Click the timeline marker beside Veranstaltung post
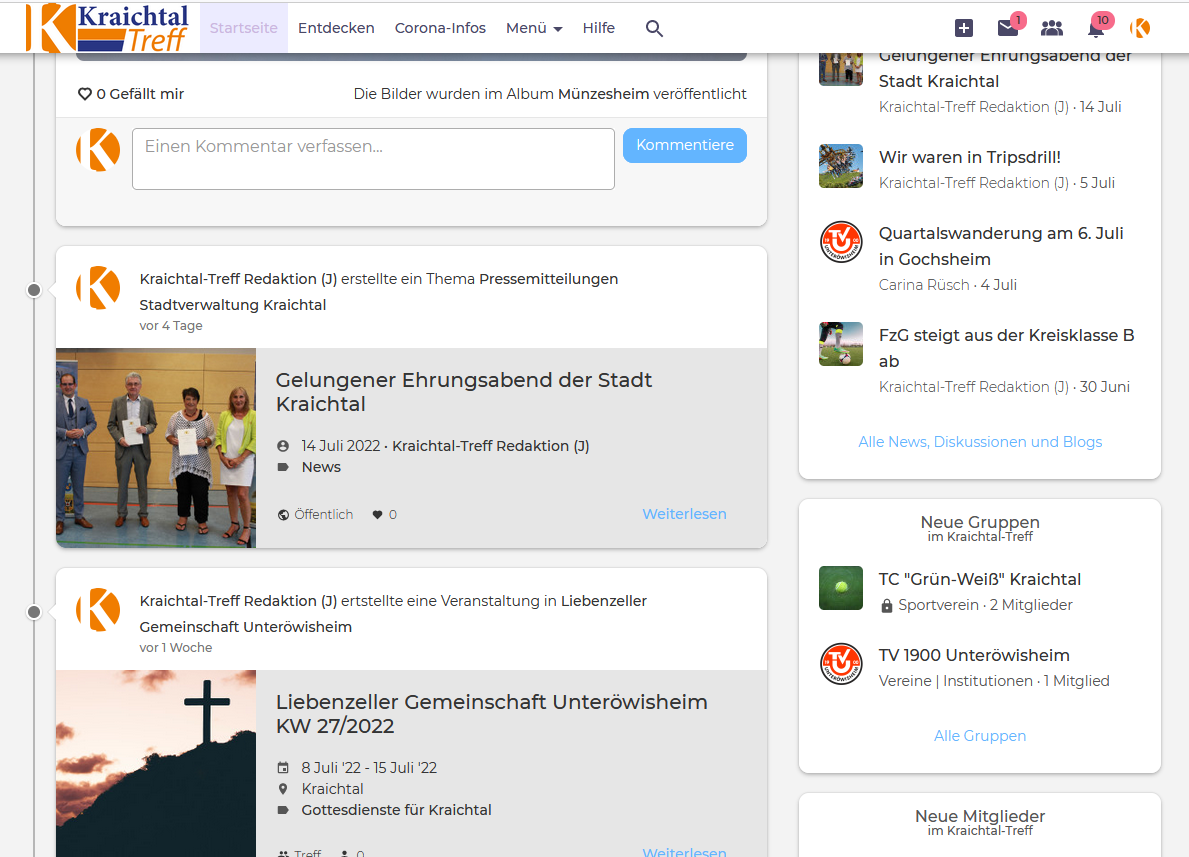The width and height of the screenshot is (1189, 857). 34,612
